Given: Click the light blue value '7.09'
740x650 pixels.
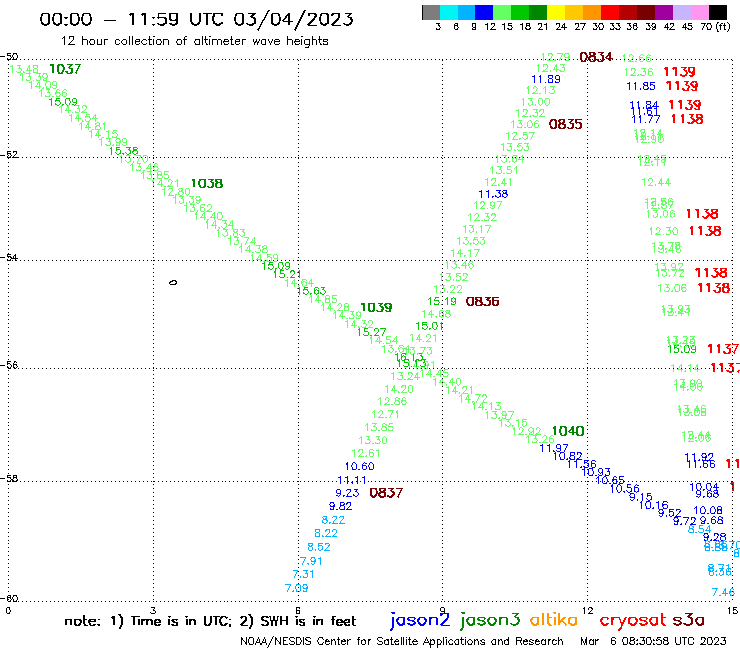Looking at the screenshot, I should coord(297,589).
